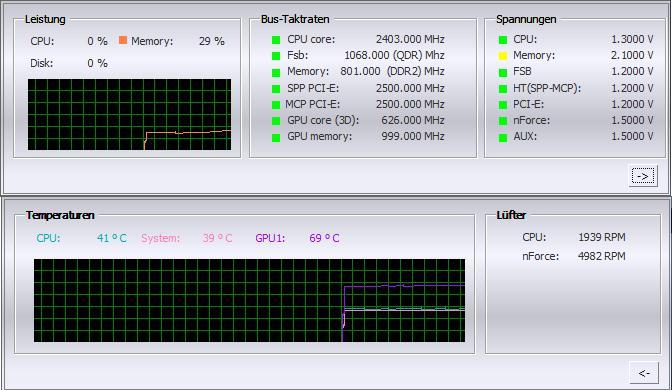
Task: Click the green indicator beside HT(SPP-MCP)
Action: tap(503, 89)
